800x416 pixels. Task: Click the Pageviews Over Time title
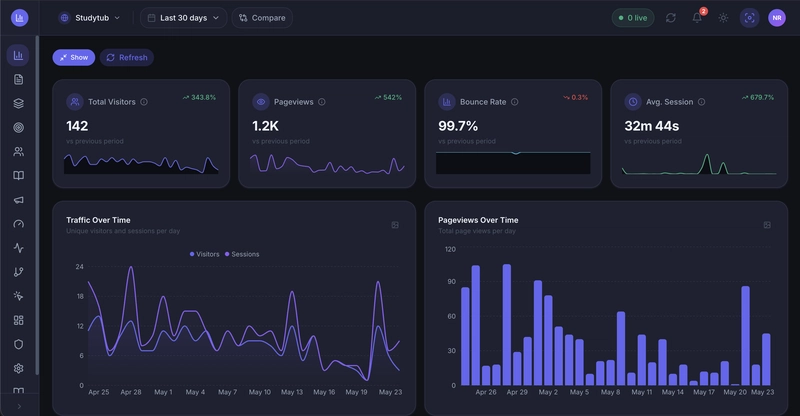click(478, 220)
